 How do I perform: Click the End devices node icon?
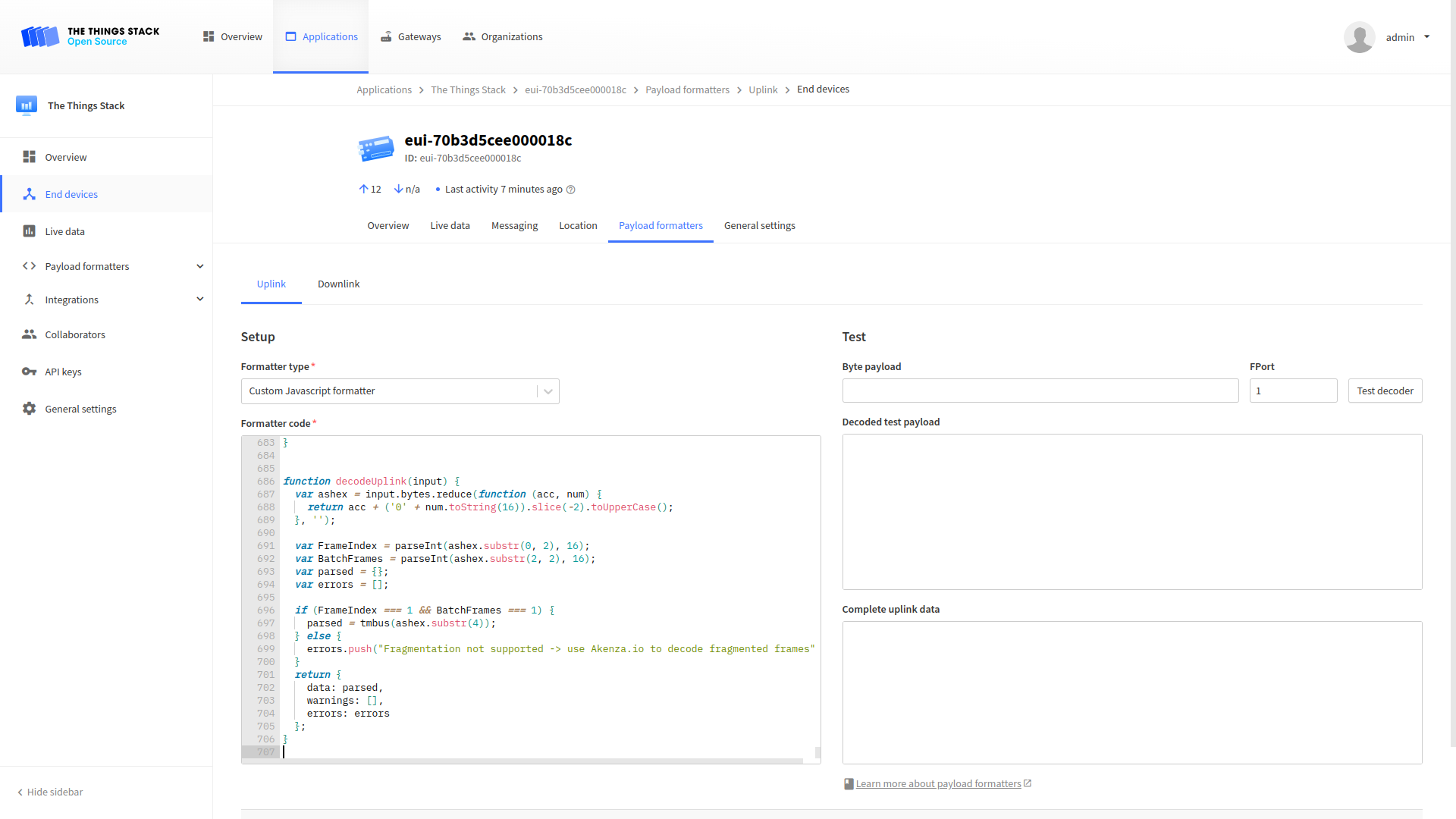29,194
